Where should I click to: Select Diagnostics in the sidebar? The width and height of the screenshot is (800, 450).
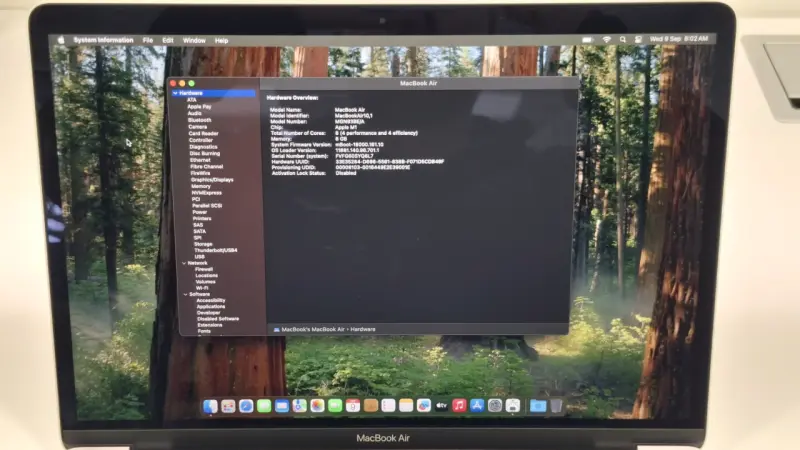pos(203,146)
